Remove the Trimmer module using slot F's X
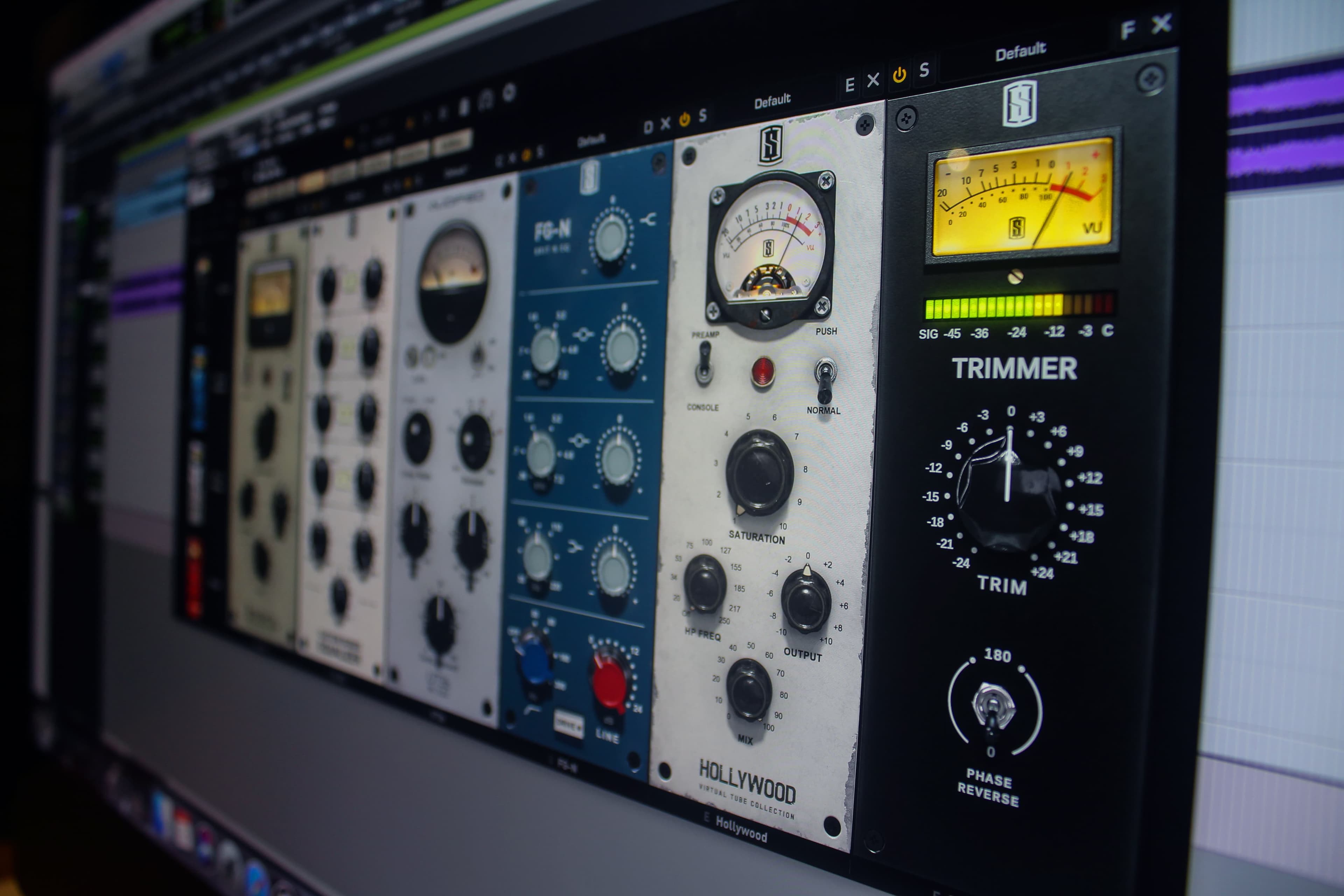This screenshot has width=1344, height=896. 1161,24
